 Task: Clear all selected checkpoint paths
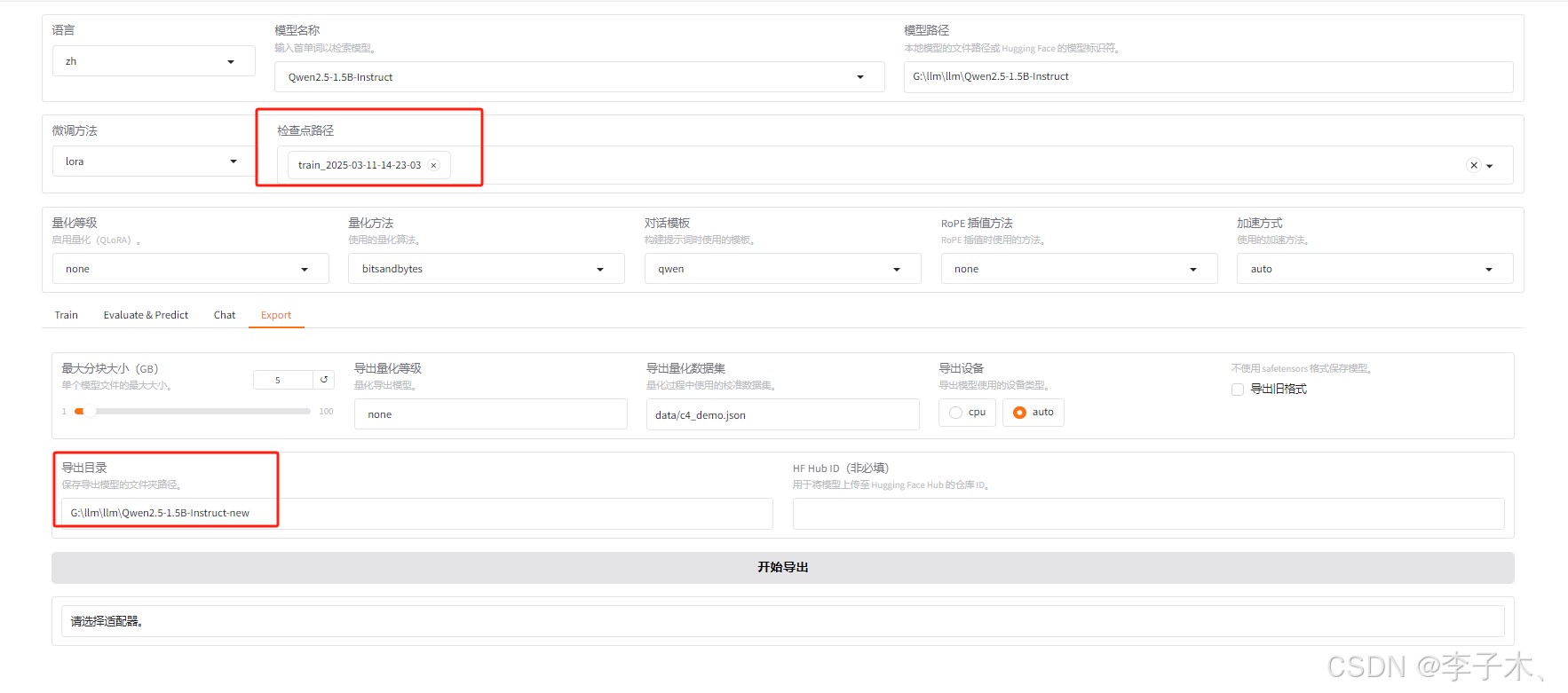click(x=1474, y=165)
